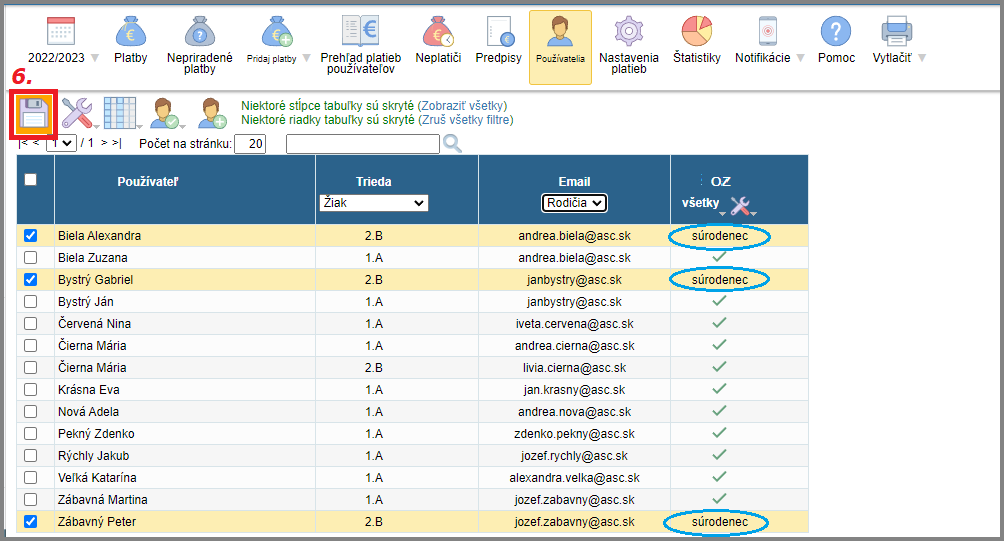1004x541 pixels.
Task: Click the Pekný Zdenko name cell
Action: pos(96,433)
